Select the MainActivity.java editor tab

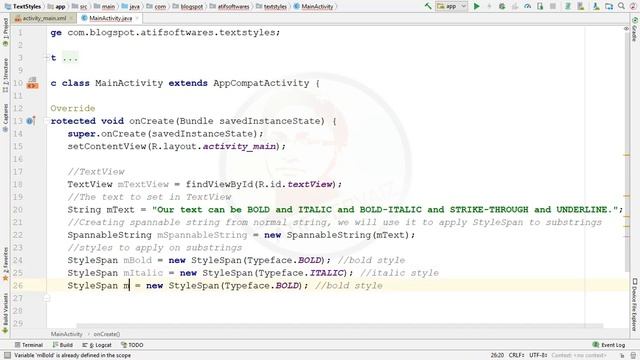tap(110, 18)
